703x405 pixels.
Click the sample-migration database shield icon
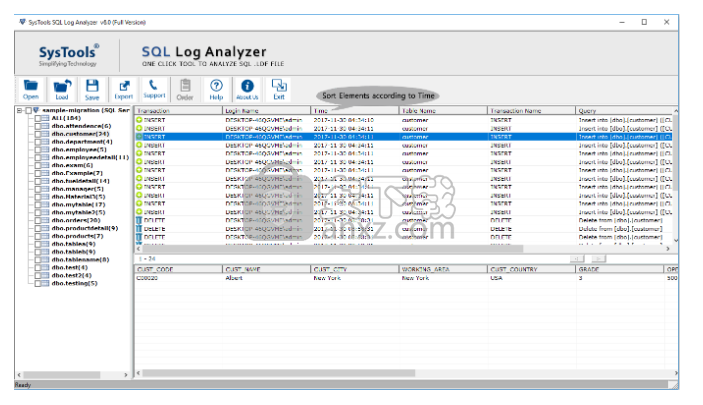[x=36, y=110]
